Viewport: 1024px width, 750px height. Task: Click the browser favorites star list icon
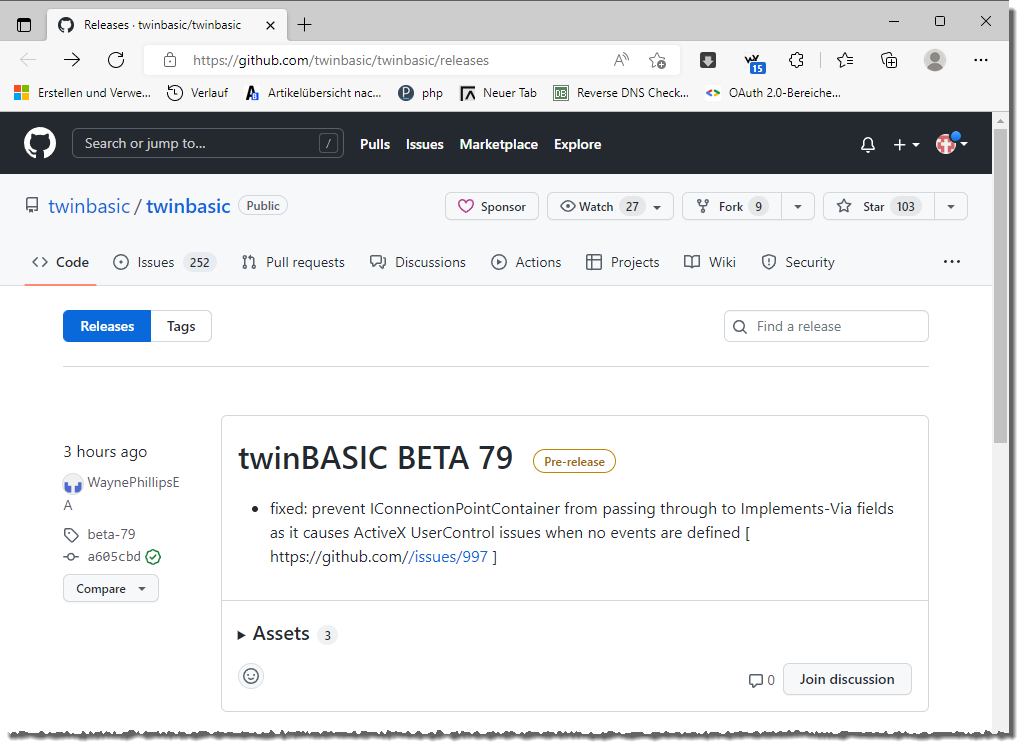click(845, 60)
